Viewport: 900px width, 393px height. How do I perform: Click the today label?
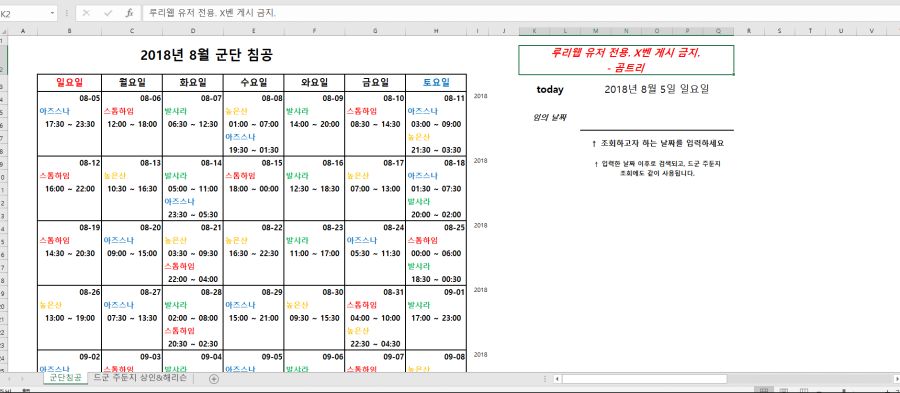tap(550, 90)
